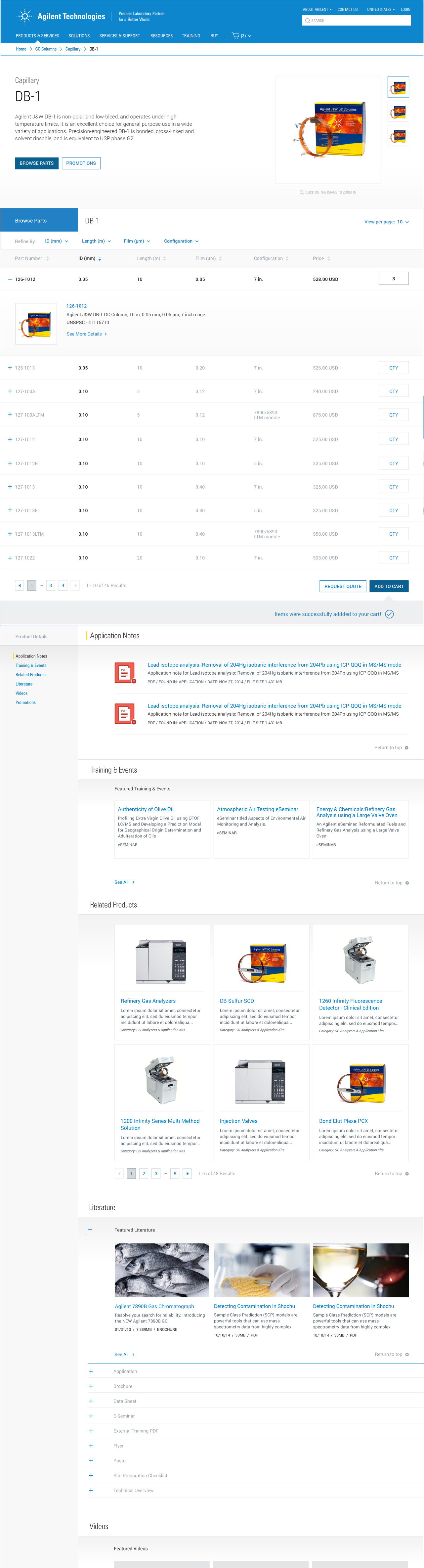This screenshot has height=1568, width=424.
Task: Open the Film (µm) refine dropdown
Action: pyautogui.click(x=137, y=241)
